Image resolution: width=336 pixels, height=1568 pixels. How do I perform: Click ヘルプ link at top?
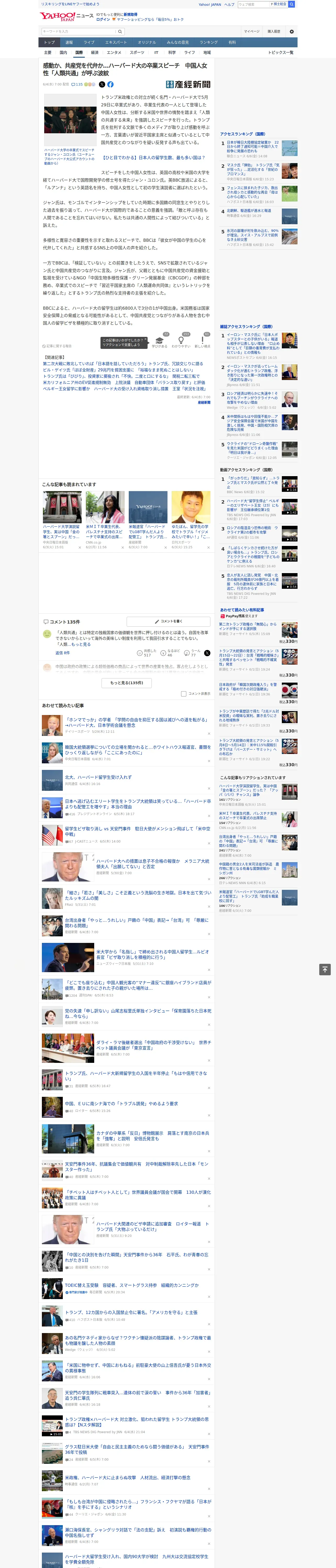[x=229, y=4]
